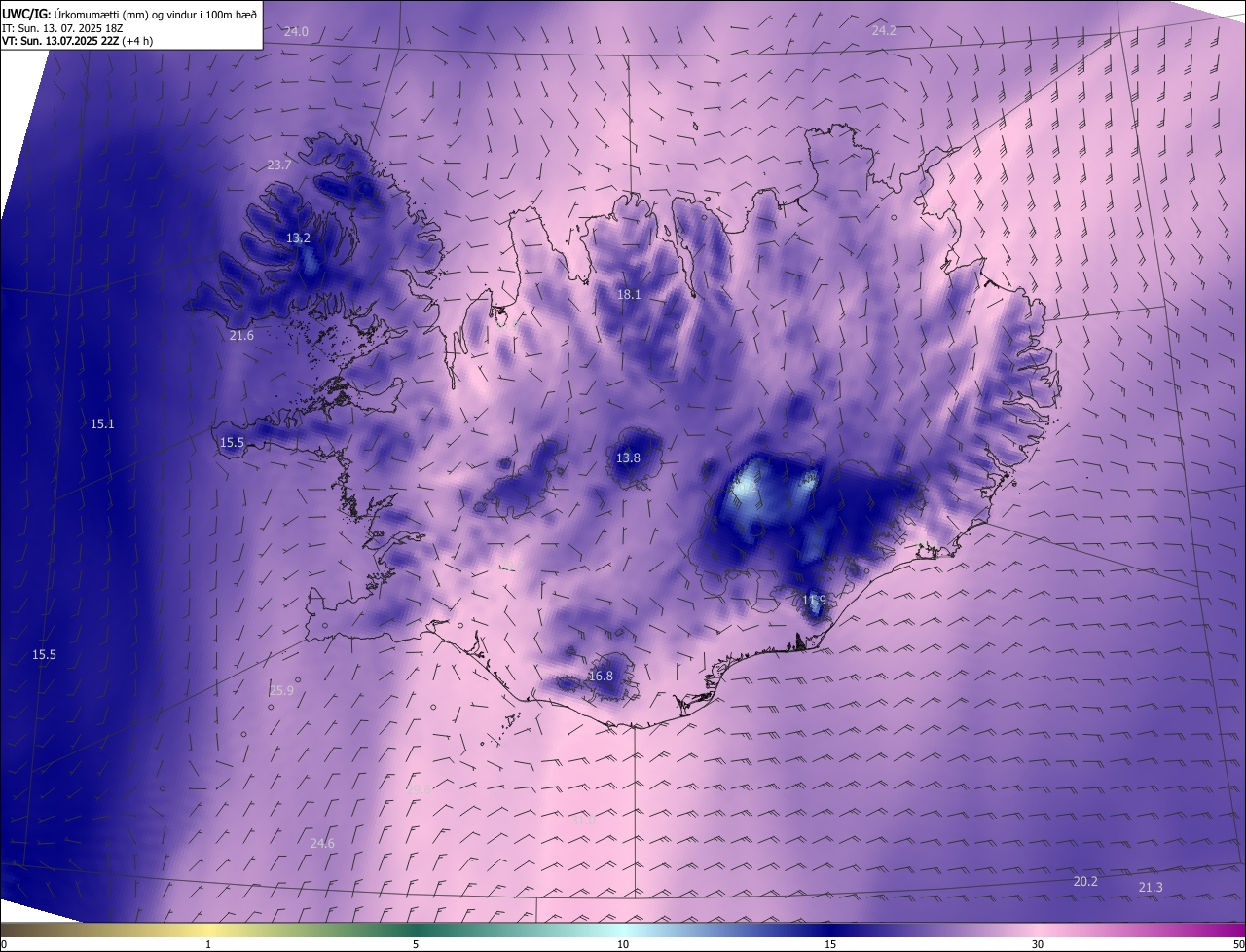Click the faint 29.6 value label
This screenshot has width=1246, height=952.
[419, 789]
